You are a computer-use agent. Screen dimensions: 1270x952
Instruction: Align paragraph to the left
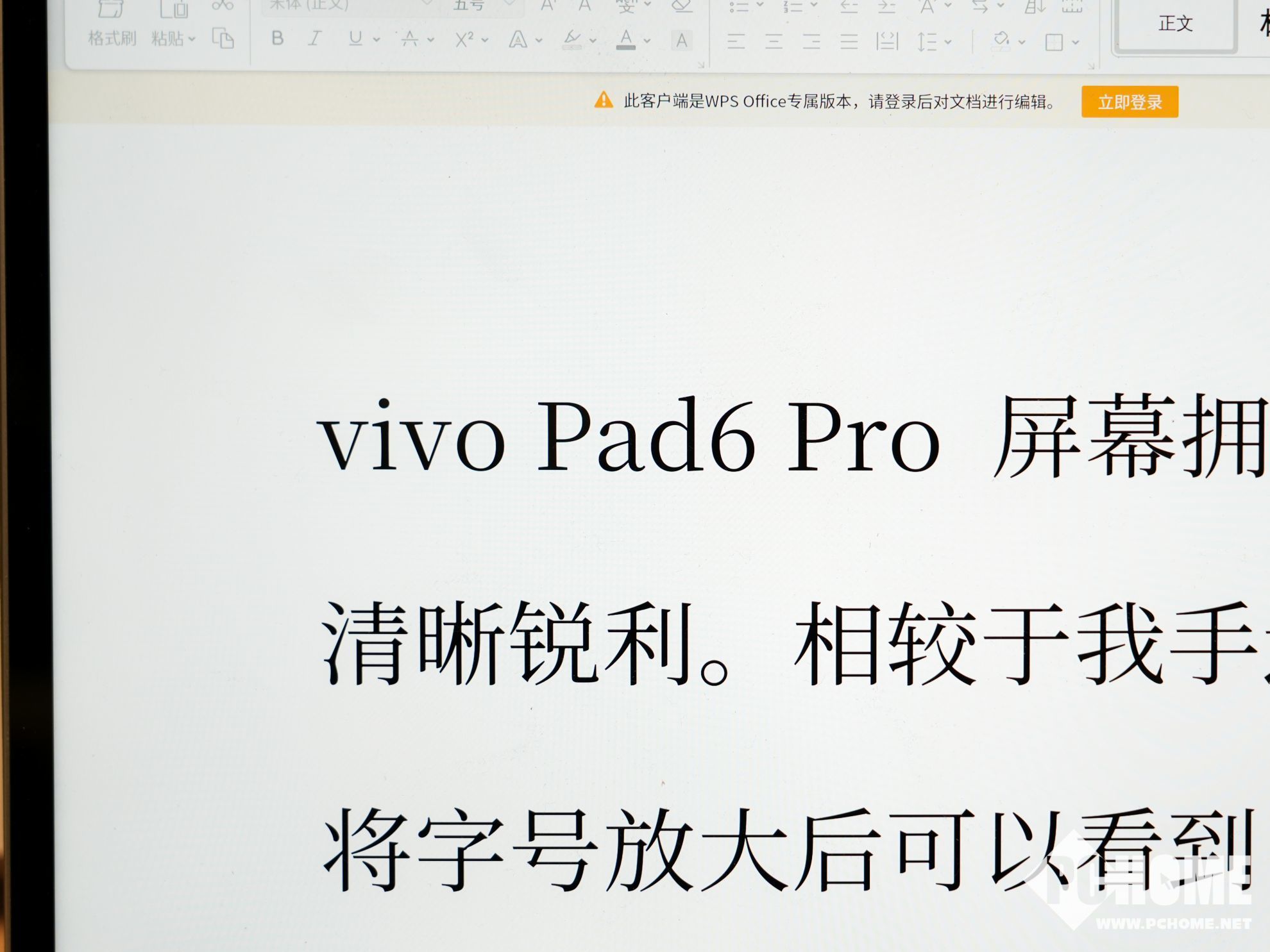[736, 42]
